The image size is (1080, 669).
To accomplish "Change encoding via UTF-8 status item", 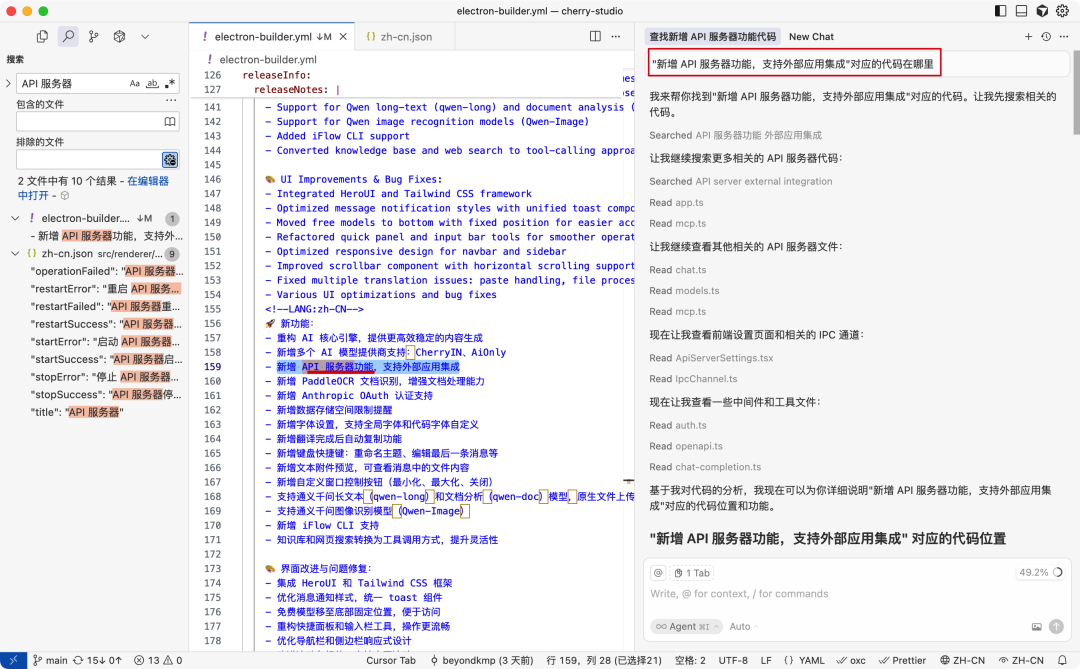I will (x=733, y=660).
